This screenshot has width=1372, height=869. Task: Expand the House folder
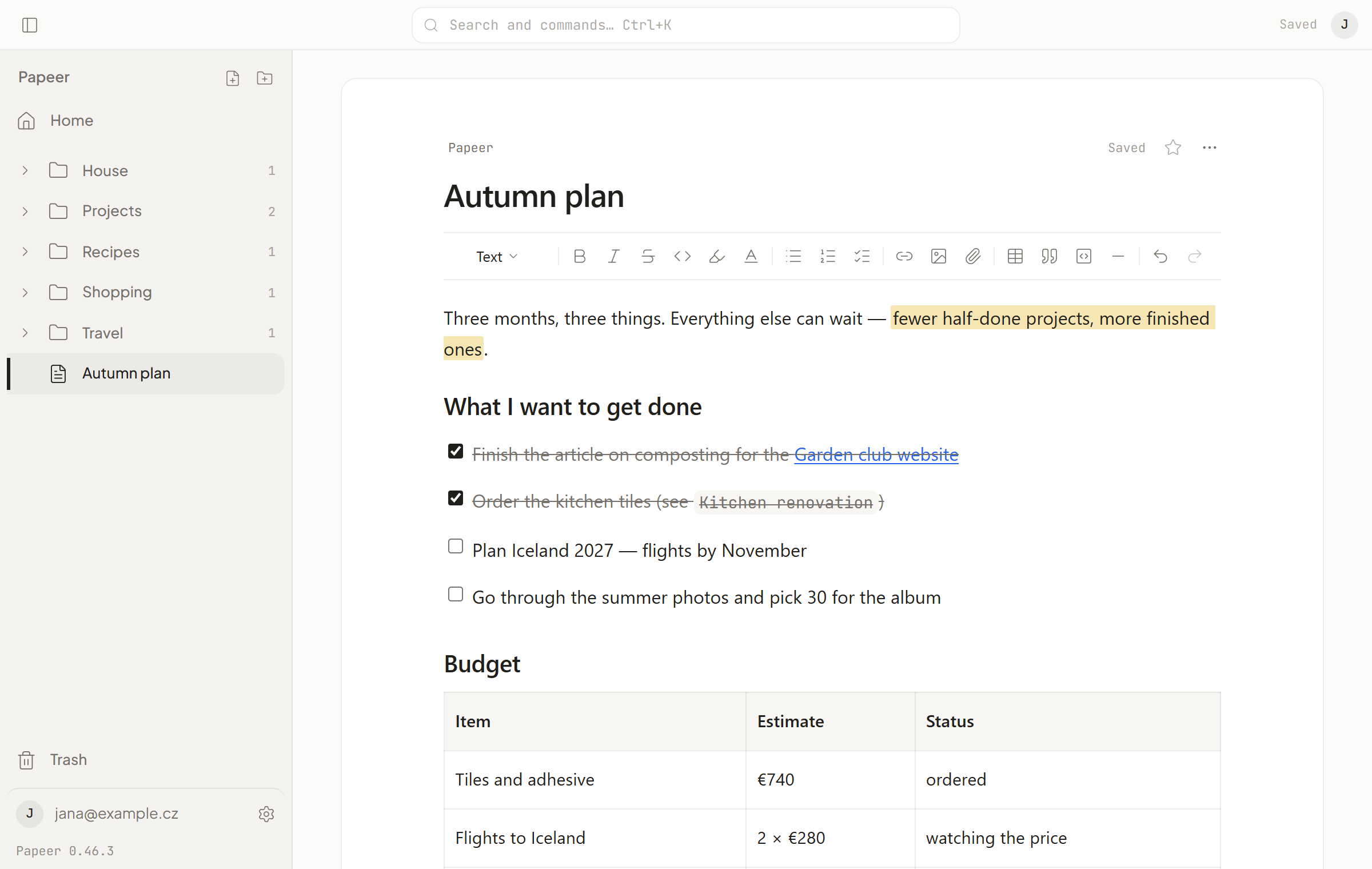click(x=25, y=170)
